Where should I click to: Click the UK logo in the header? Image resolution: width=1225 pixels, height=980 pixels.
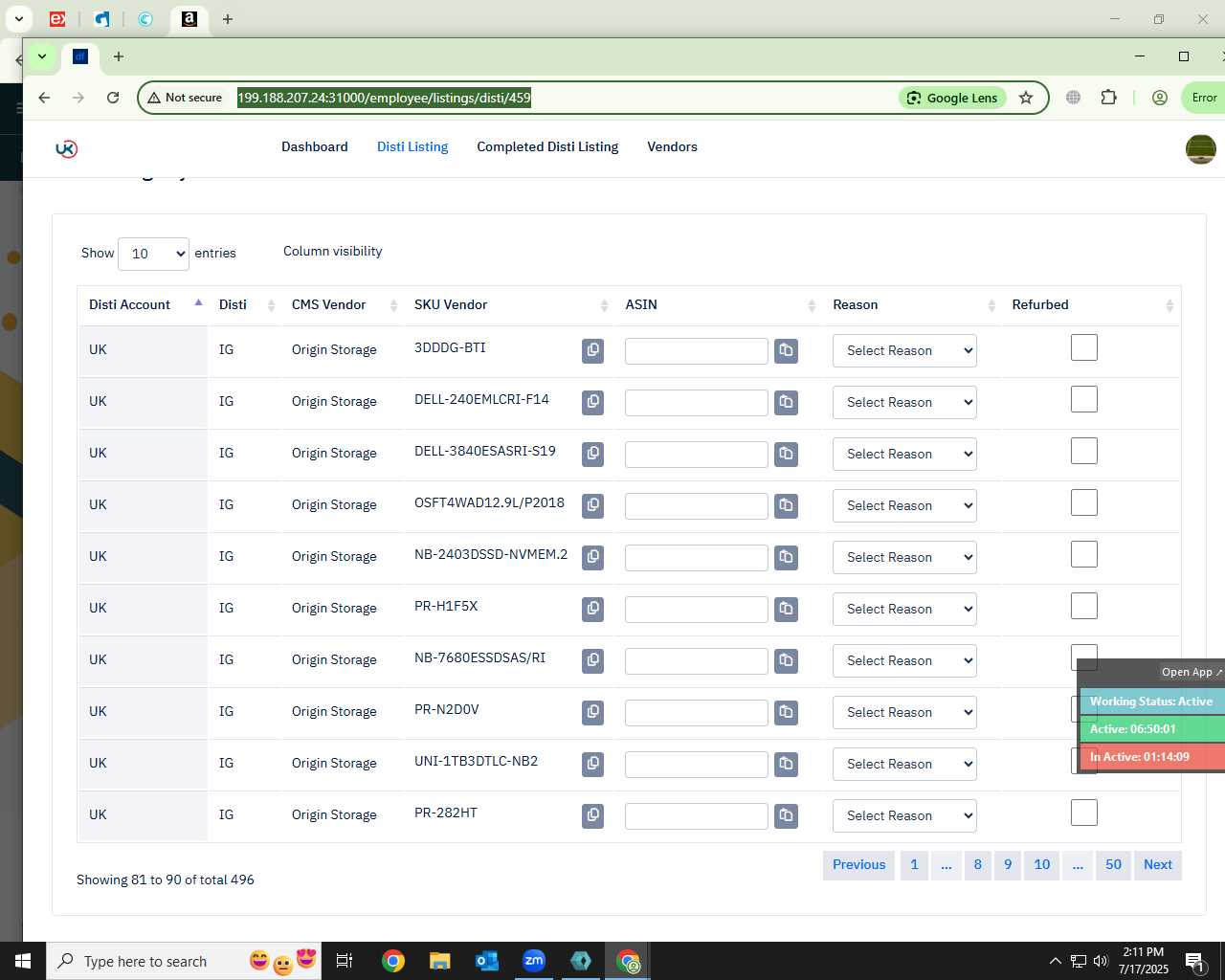tap(66, 148)
